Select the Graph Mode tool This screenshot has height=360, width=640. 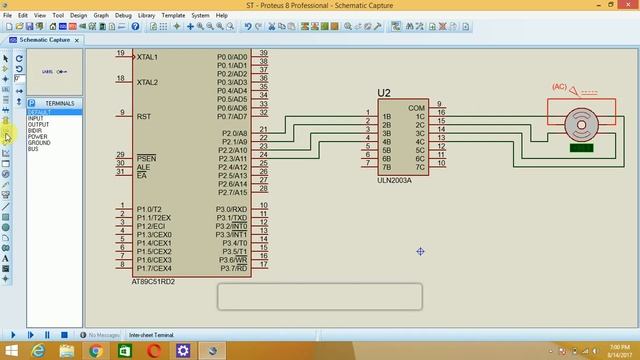[6, 153]
